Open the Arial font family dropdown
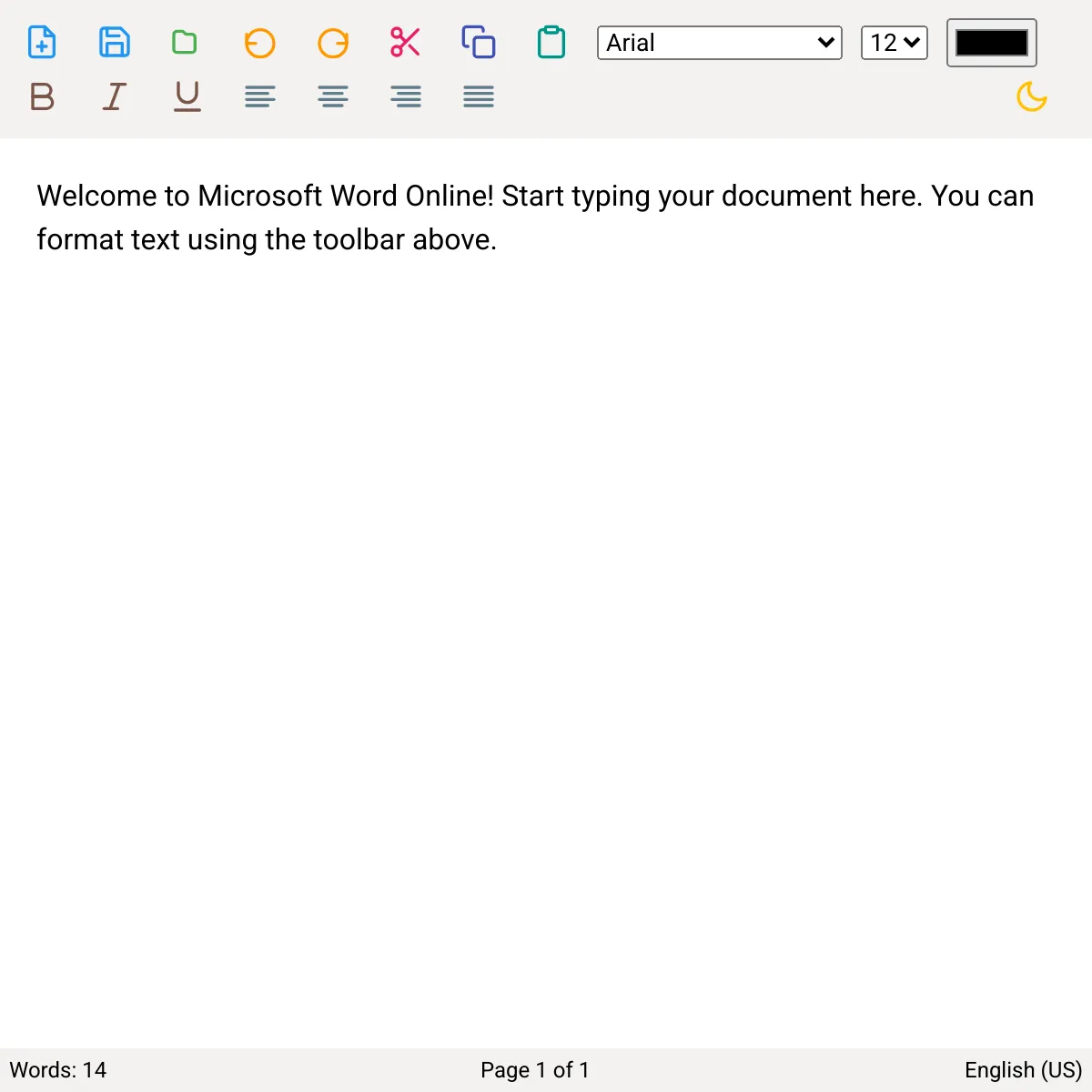 pos(720,43)
